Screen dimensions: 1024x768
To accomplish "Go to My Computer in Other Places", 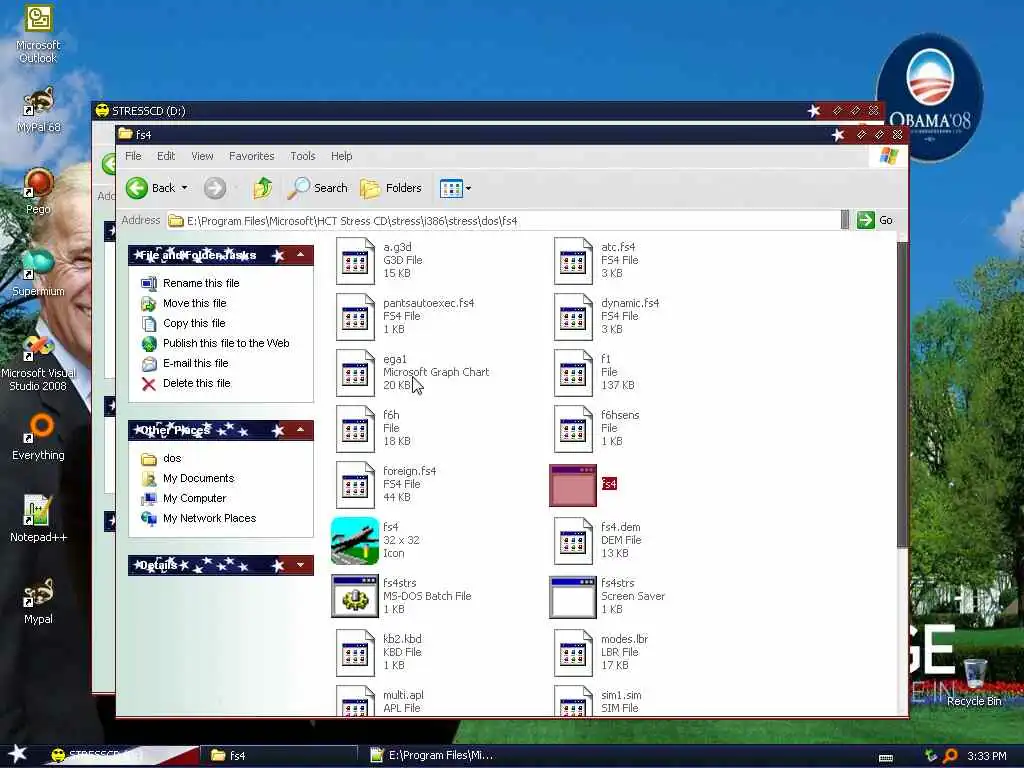I will point(195,498).
